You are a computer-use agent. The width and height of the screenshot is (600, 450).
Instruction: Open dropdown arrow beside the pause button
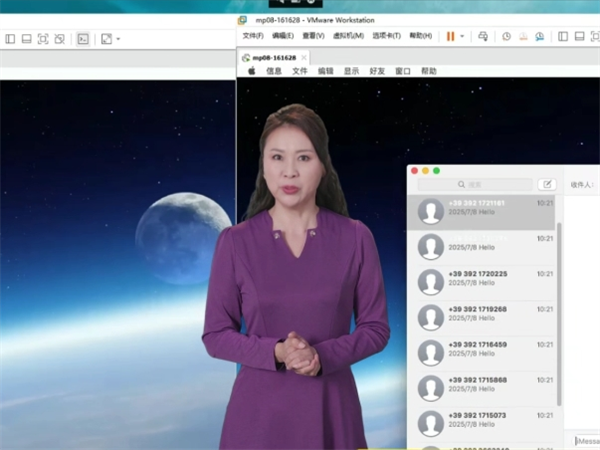(461, 36)
